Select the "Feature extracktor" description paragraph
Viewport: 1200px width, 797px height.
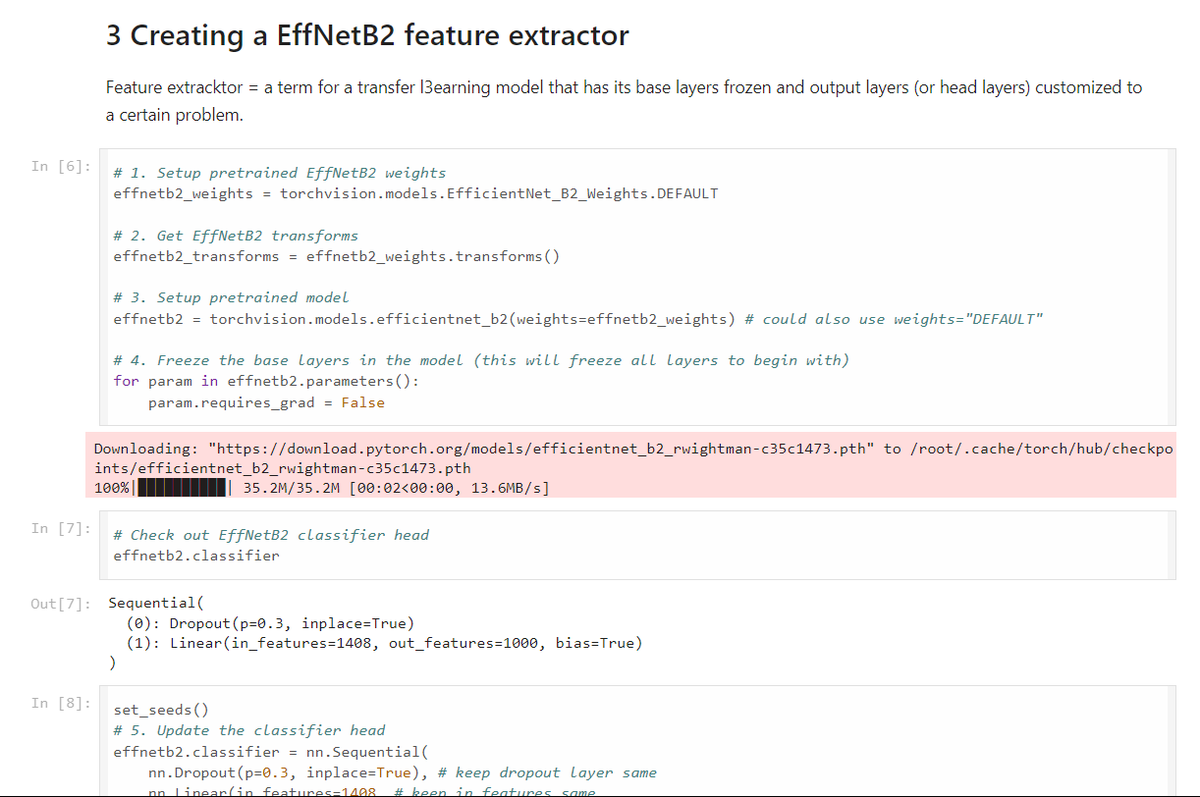[623, 101]
